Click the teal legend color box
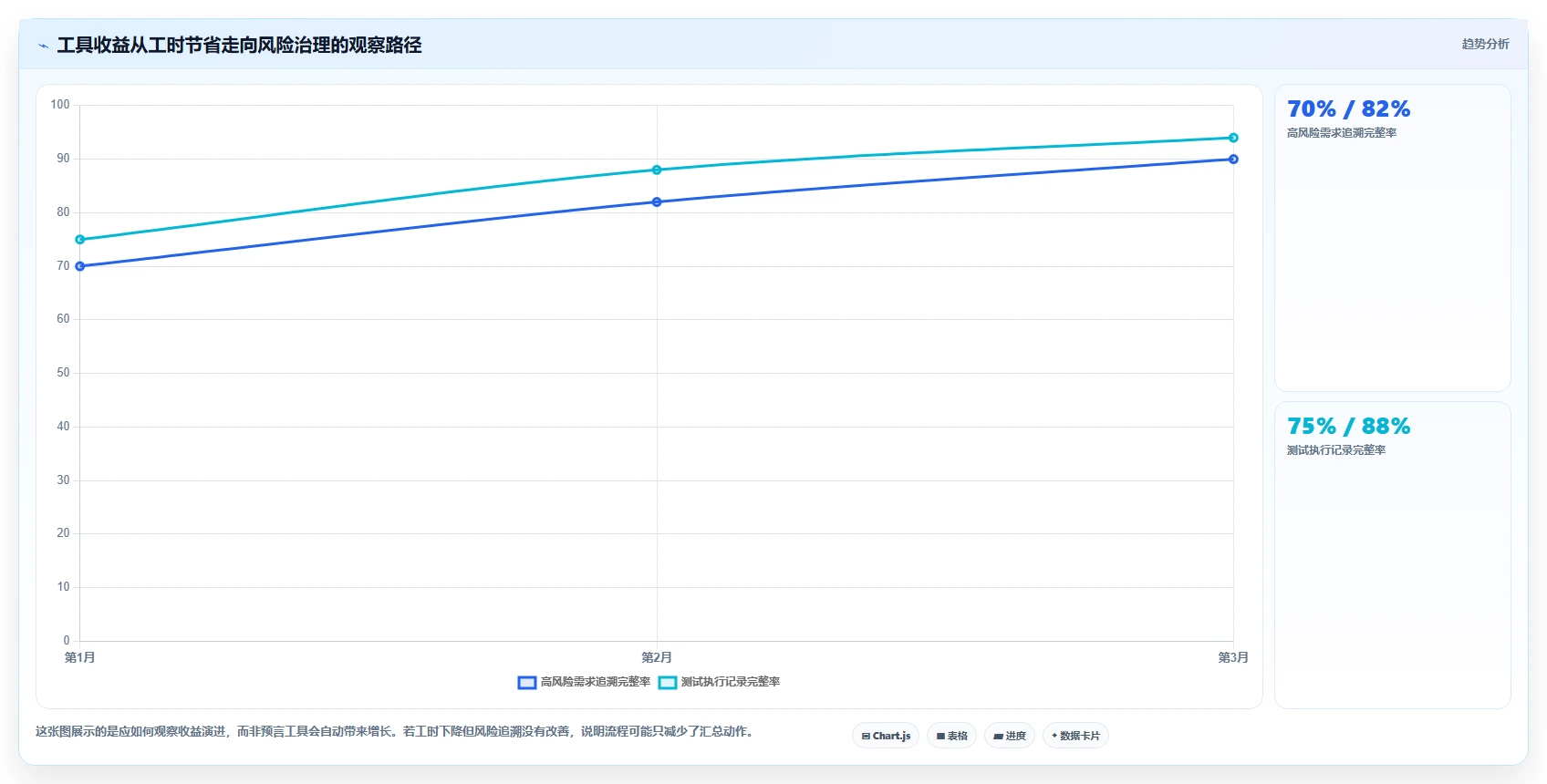Screen dimensions: 1547x784 point(668,683)
